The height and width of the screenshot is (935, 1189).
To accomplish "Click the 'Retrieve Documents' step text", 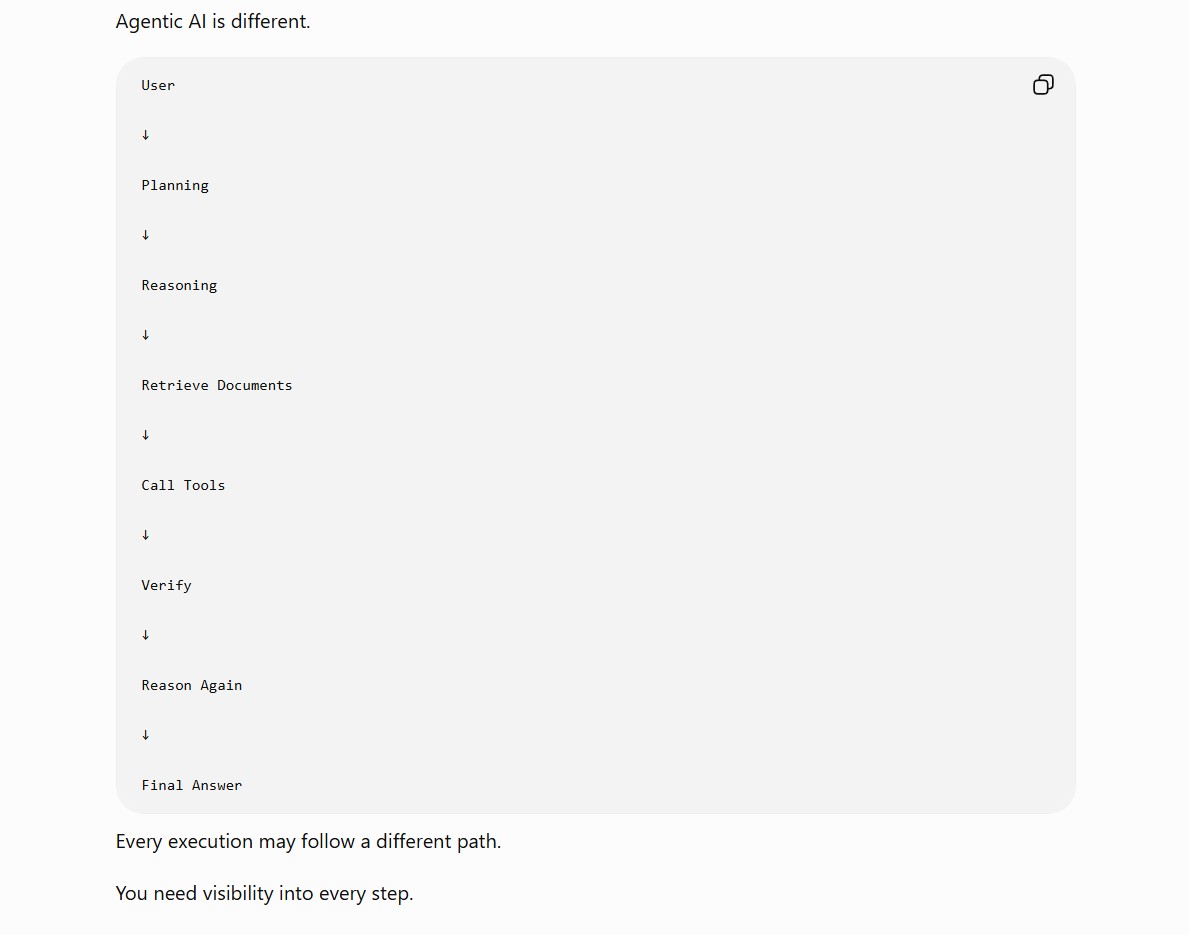I will (217, 385).
